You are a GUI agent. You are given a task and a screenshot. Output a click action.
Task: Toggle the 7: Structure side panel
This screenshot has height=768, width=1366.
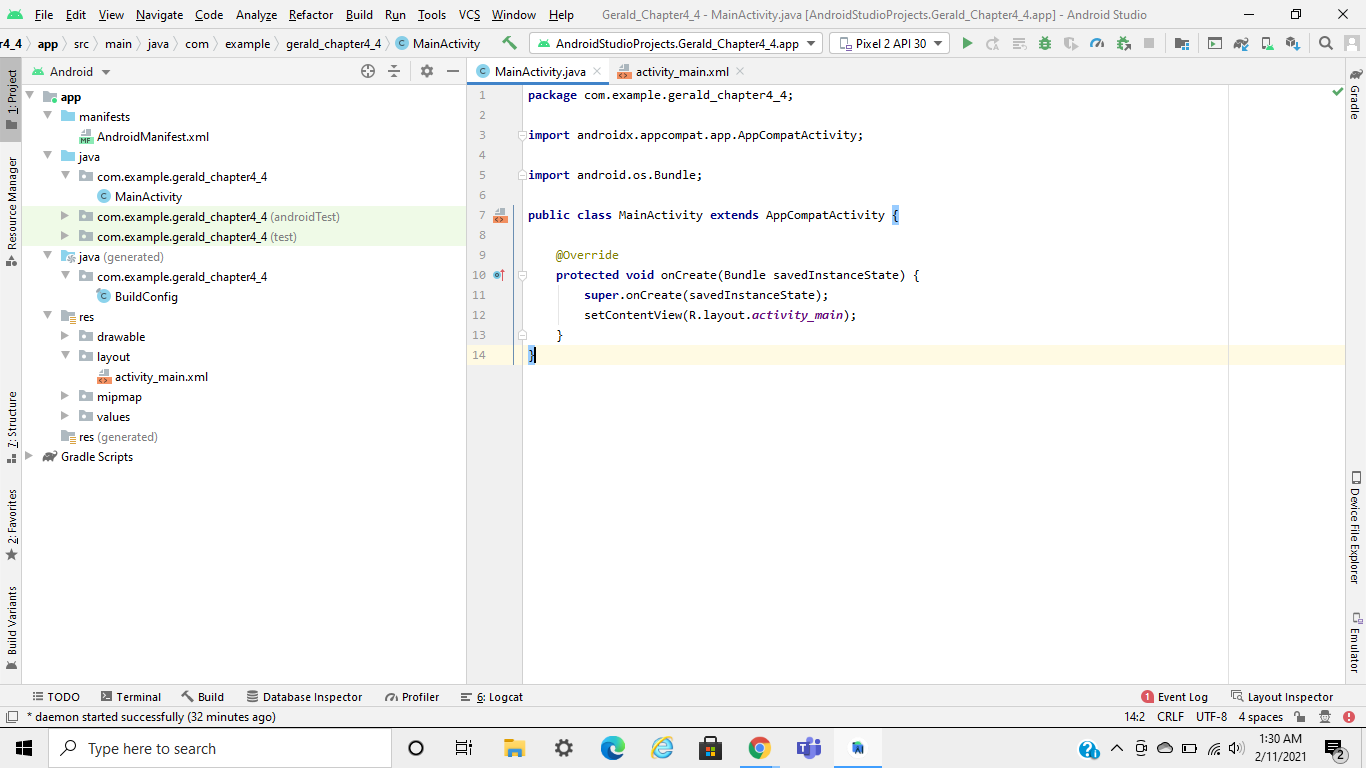click(x=12, y=427)
